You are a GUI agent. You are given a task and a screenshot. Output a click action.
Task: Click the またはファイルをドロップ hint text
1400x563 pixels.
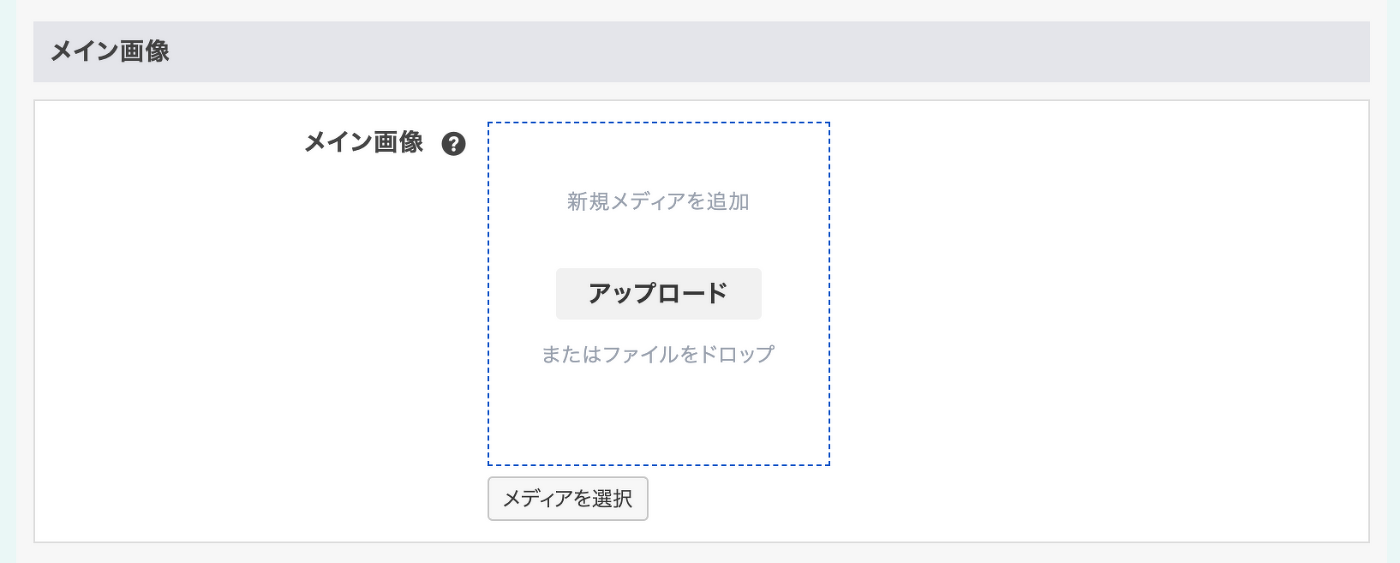click(x=658, y=354)
